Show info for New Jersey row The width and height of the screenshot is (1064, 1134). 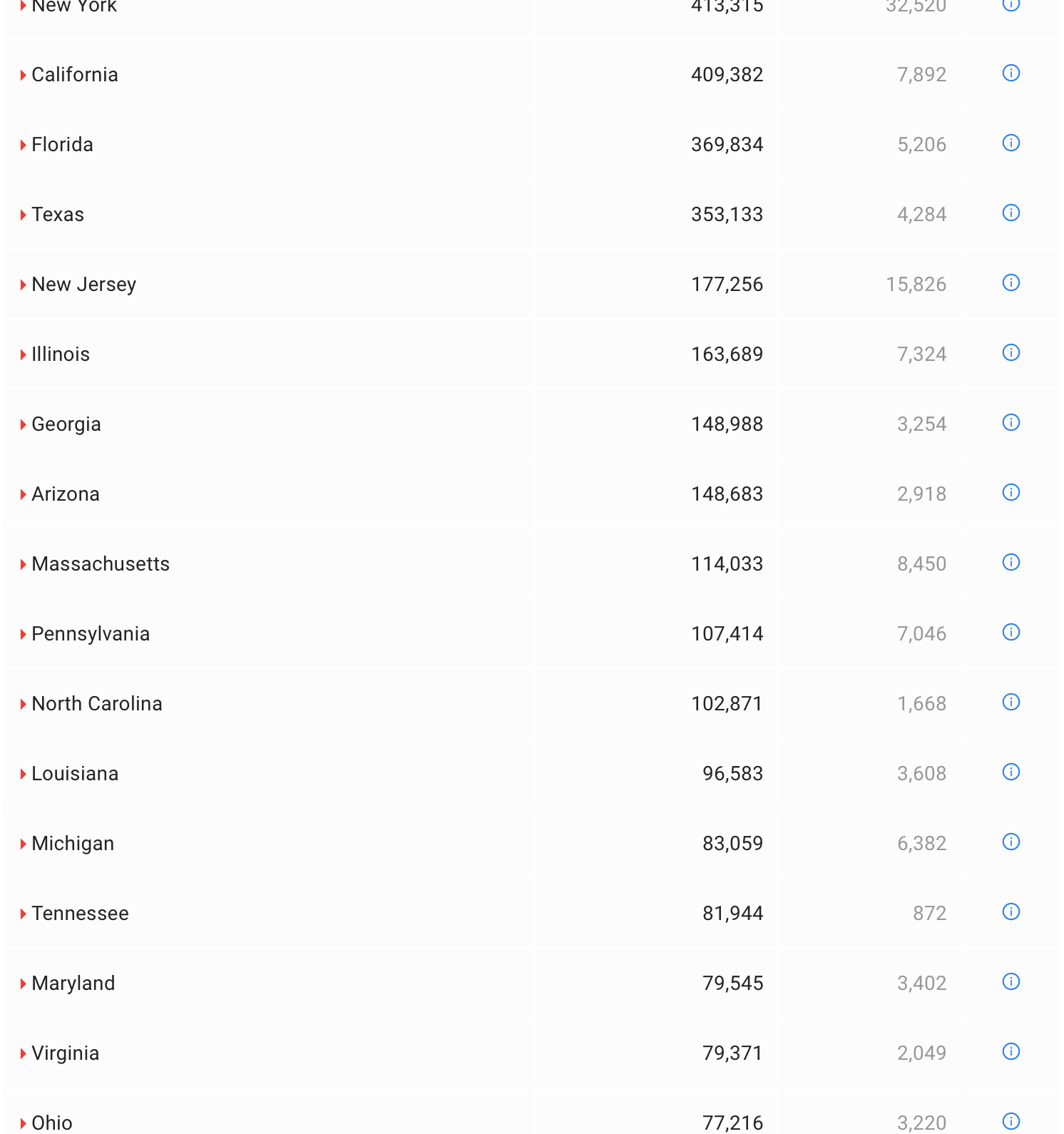(x=1011, y=283)
